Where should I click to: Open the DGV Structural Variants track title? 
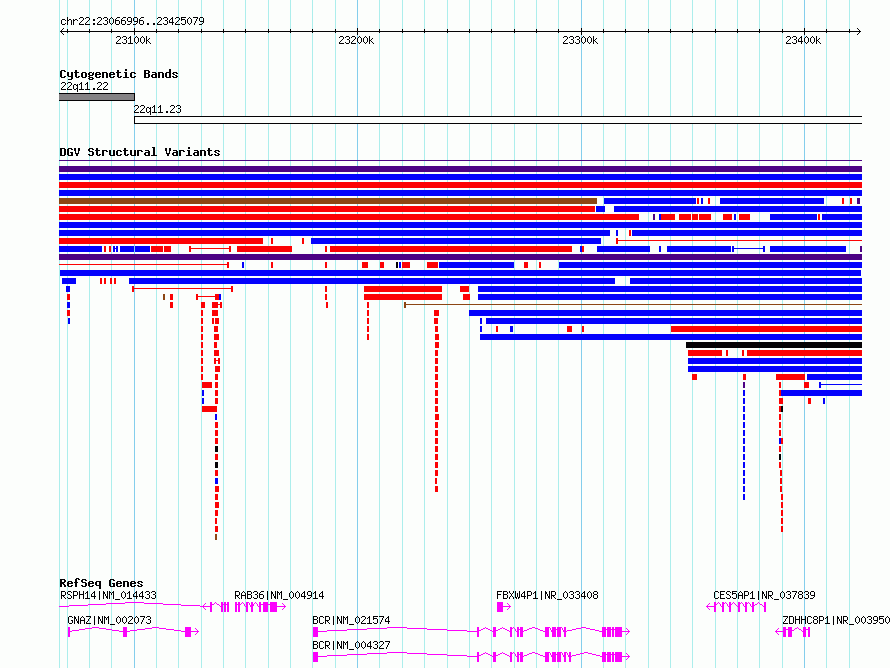pos(140,152)
